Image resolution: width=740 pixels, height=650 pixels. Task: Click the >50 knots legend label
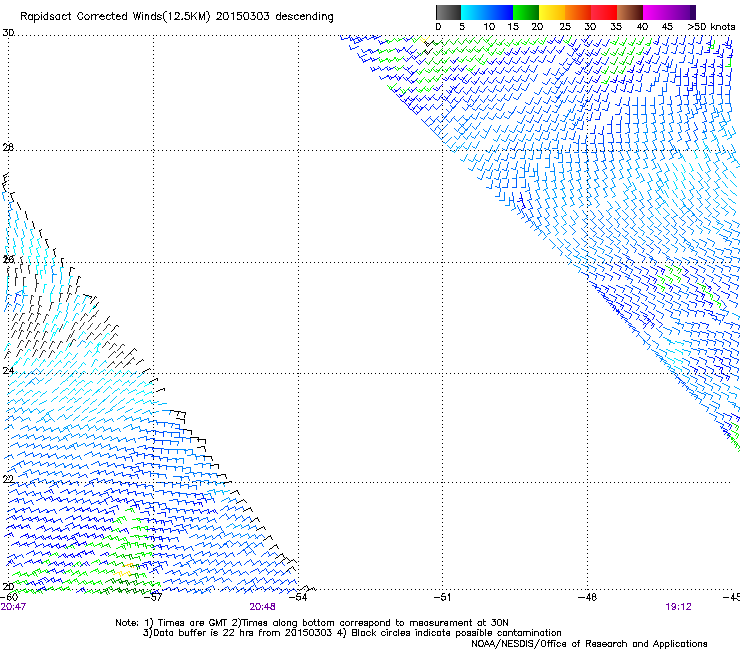(x=711, y=27)
